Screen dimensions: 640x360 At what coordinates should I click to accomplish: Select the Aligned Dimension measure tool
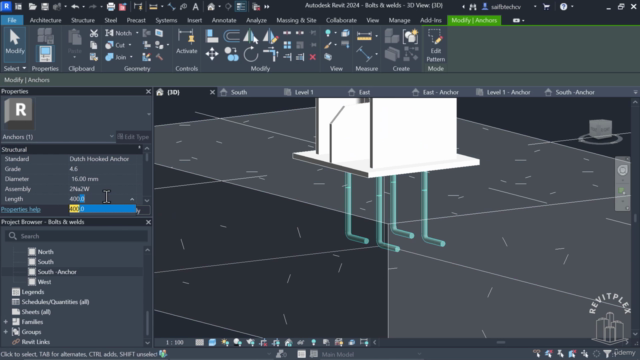pyautogui.click(x=364, y=36)
